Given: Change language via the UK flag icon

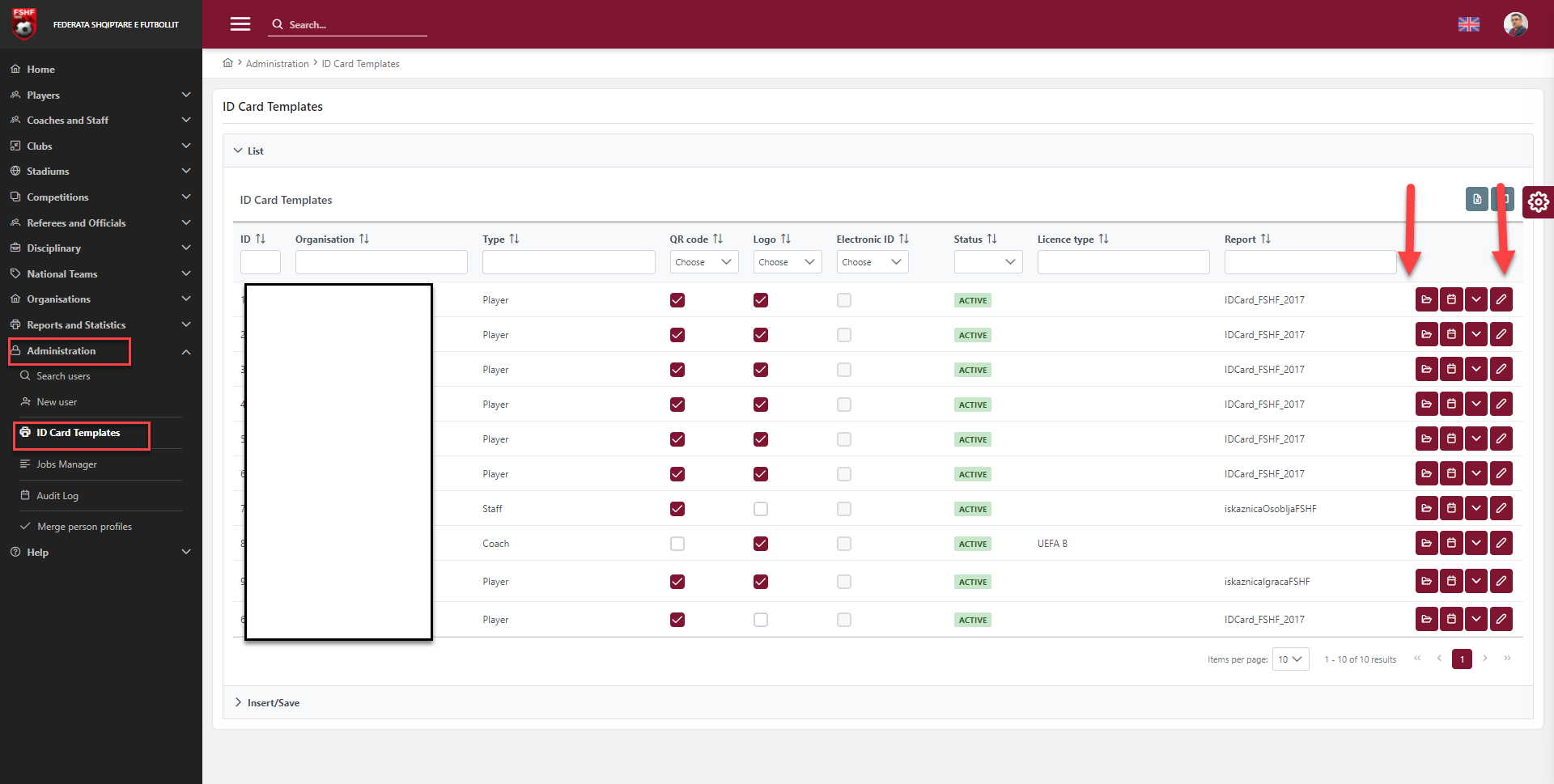Looking at the screenshot, I should tap(1468, 24).
